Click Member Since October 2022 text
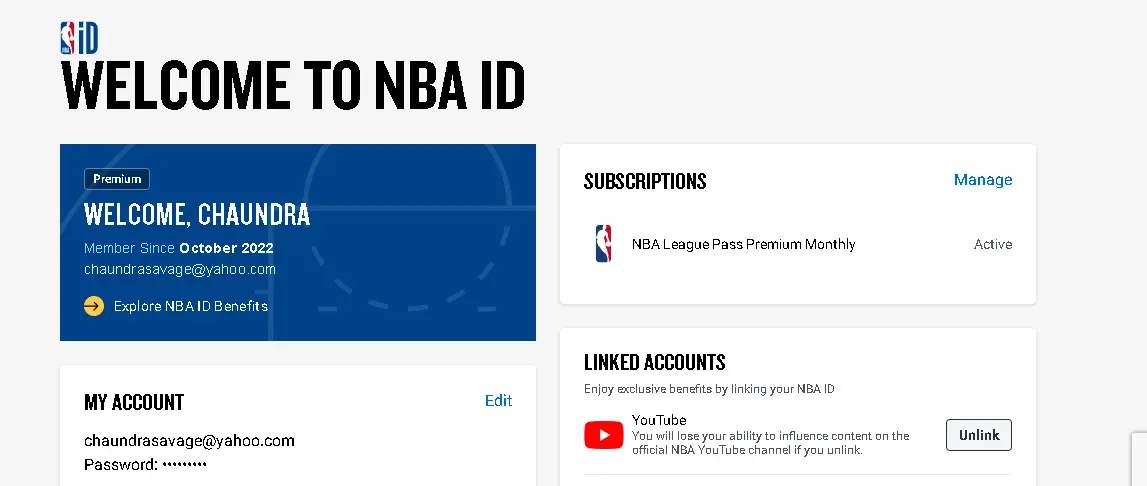Viewport: 1147px width, 486px height. (x=178, y=248)
